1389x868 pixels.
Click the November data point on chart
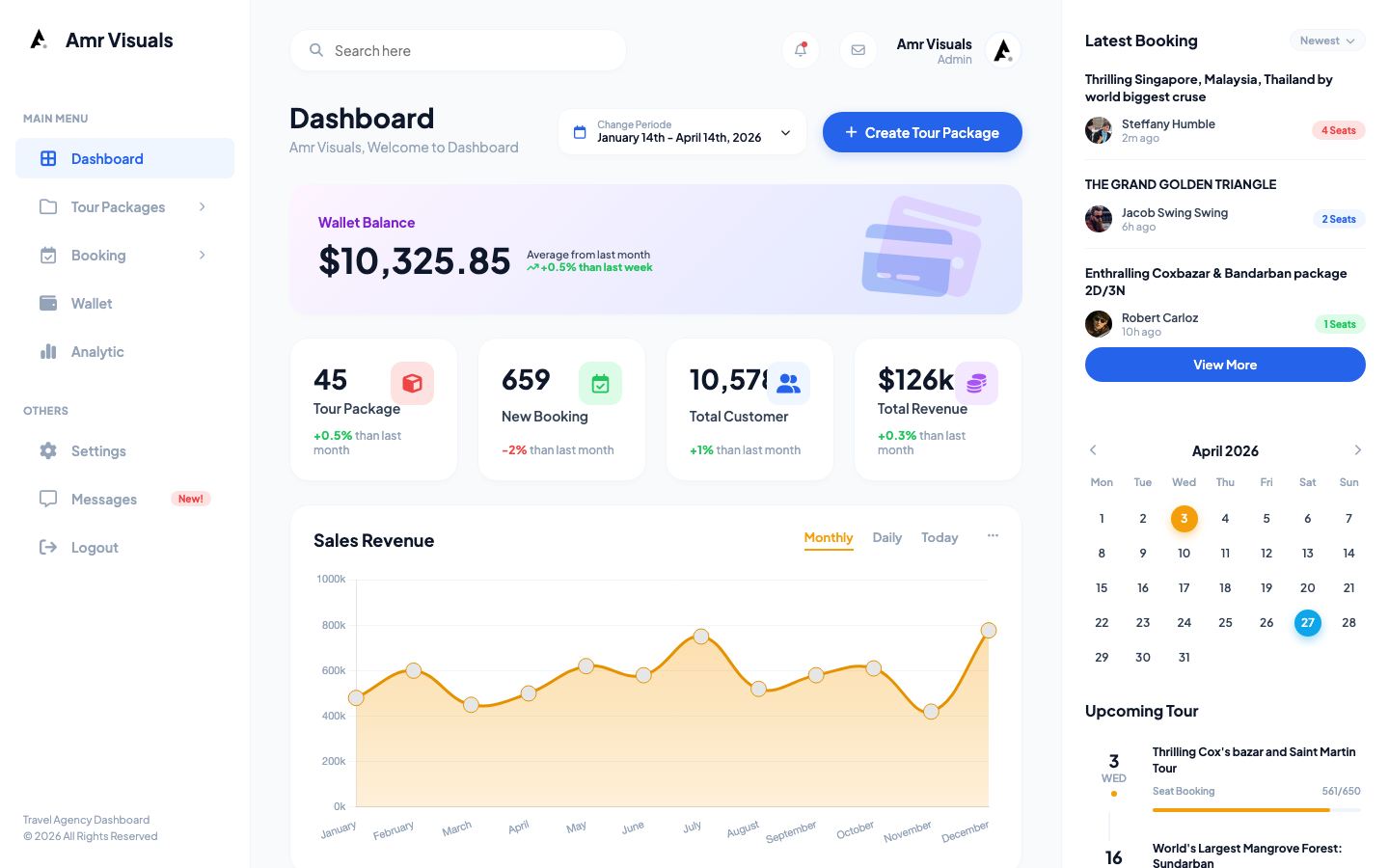[931, 712]
